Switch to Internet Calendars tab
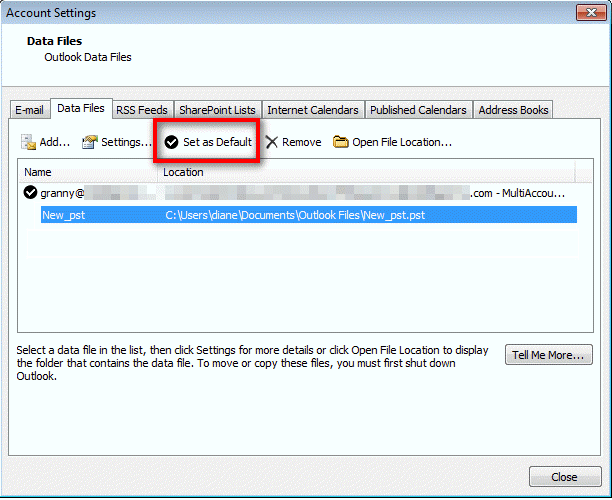This screenshot has height=500, width=612. pos(313,110)
